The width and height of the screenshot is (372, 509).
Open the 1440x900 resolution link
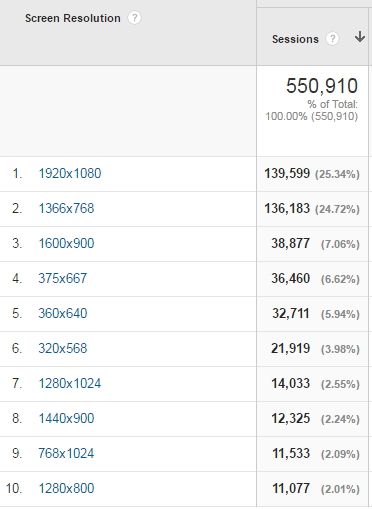click(66, 418)
